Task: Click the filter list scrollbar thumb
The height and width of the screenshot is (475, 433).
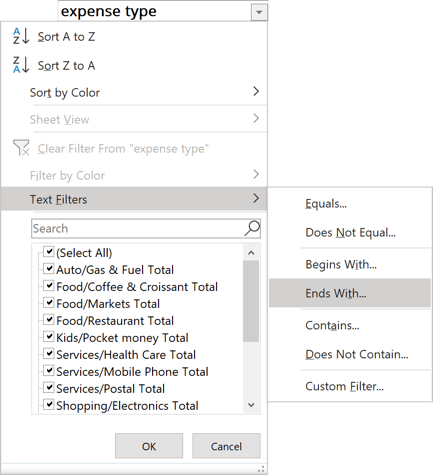Action: pos(251,301)
